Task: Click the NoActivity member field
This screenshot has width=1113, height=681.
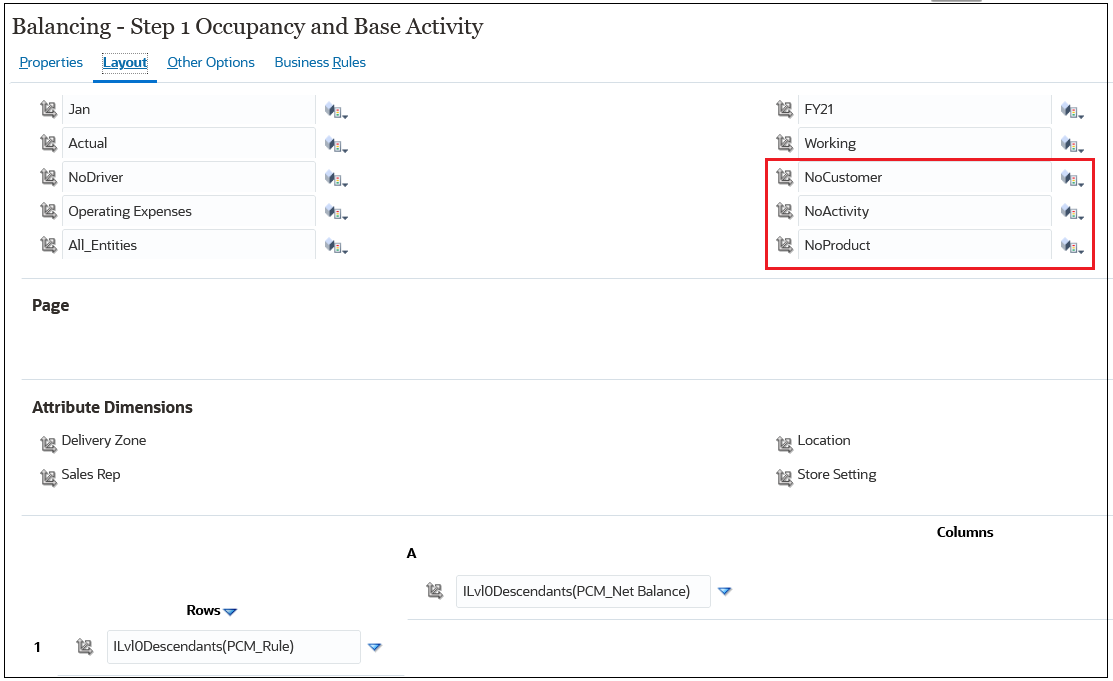Action: point(925,212)
